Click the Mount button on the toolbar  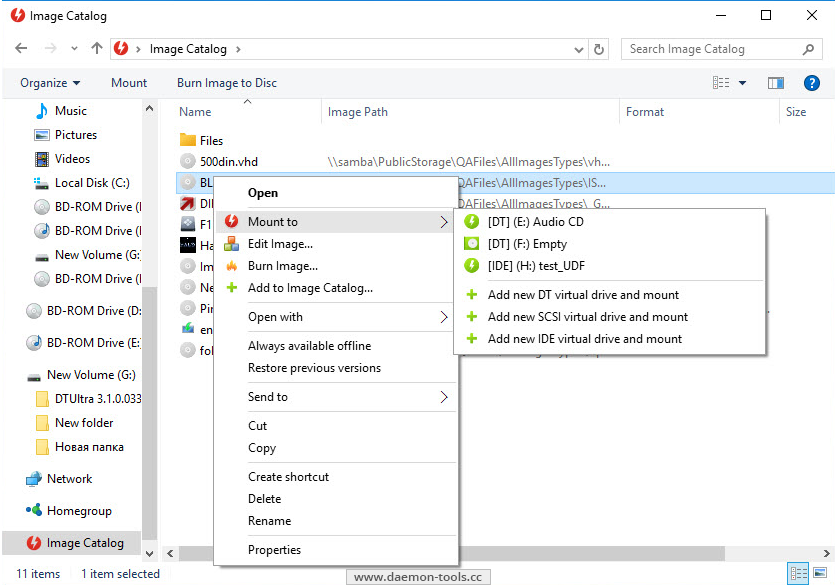[129, 83]
